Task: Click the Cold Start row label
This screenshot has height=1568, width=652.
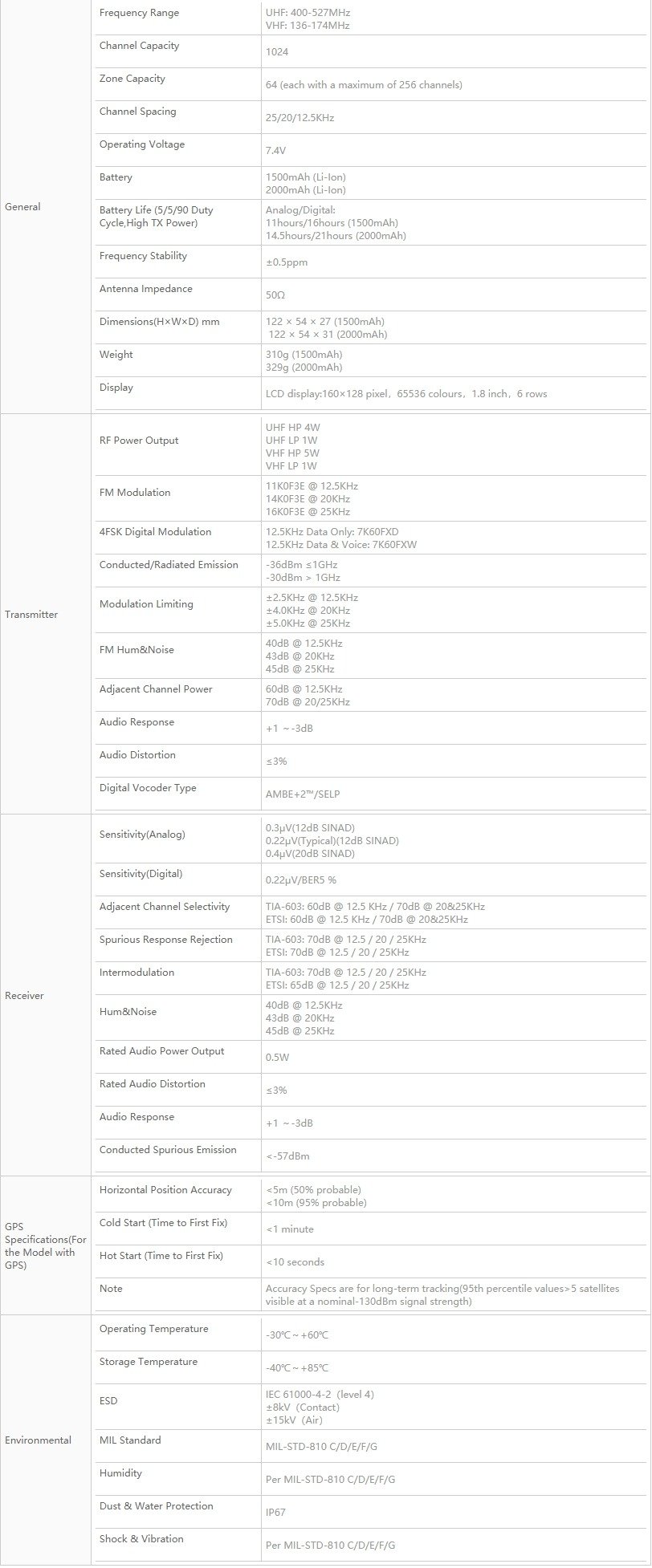Action: pyautogui.click(x=163, y=1223)
